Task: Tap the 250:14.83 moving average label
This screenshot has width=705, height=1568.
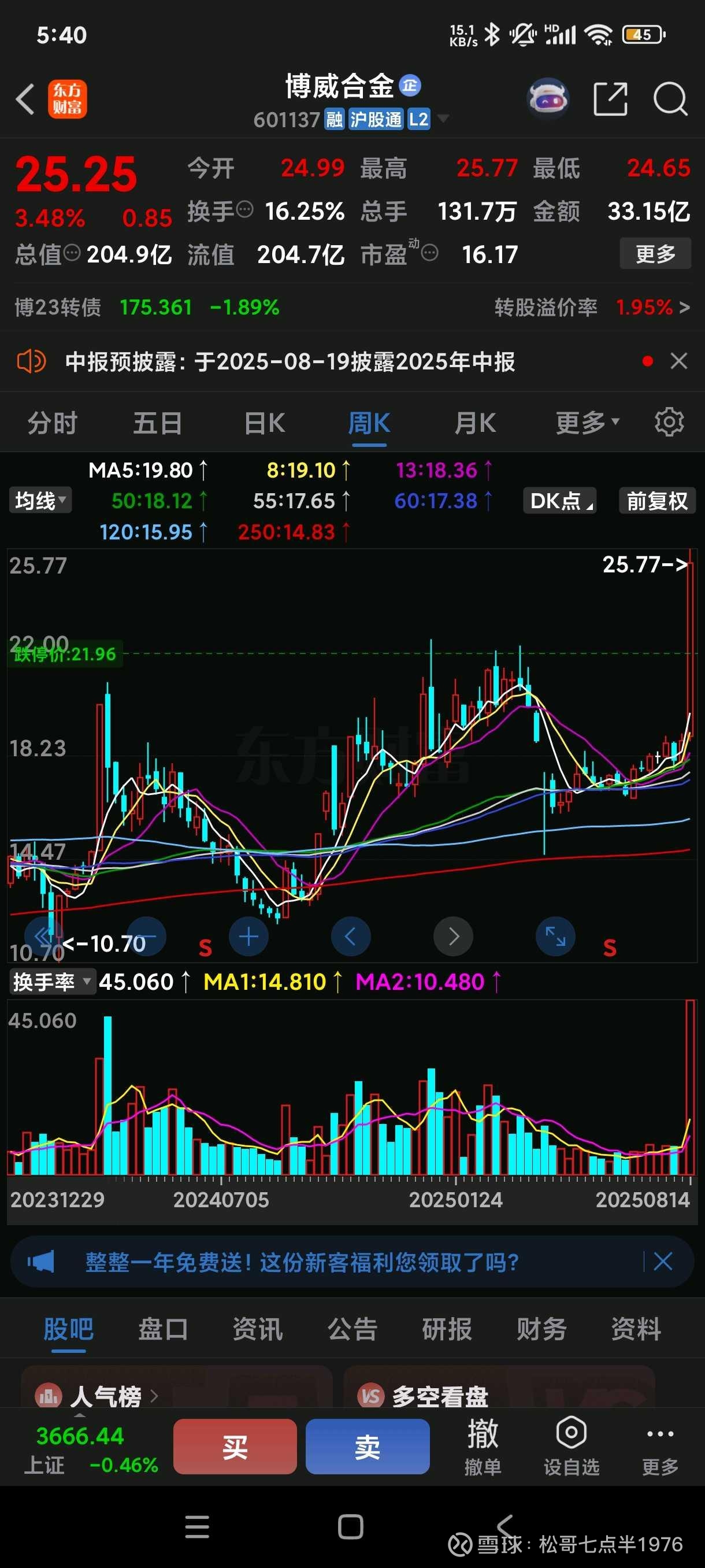Action: (294, 532)
